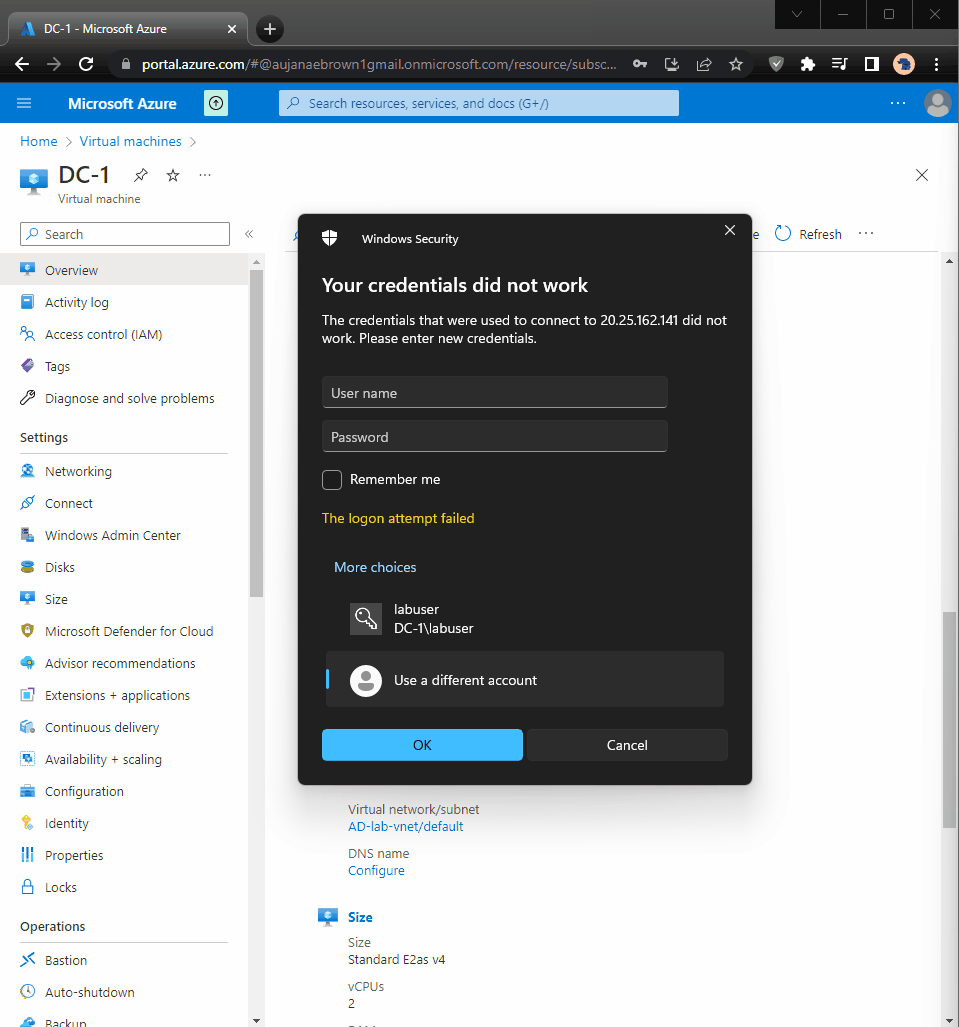Image resolution: width=959 pixels, height=1027 pixels.
Task: Mark DC-1 as favorite star
Action: 173,175
